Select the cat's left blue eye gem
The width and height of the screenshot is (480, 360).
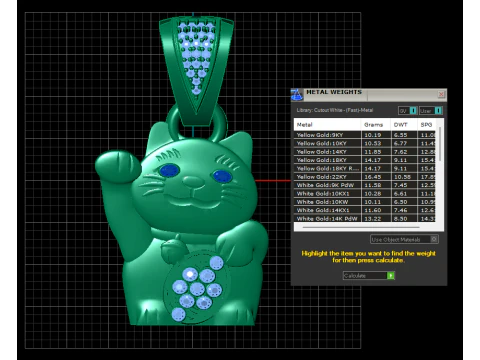170,170
